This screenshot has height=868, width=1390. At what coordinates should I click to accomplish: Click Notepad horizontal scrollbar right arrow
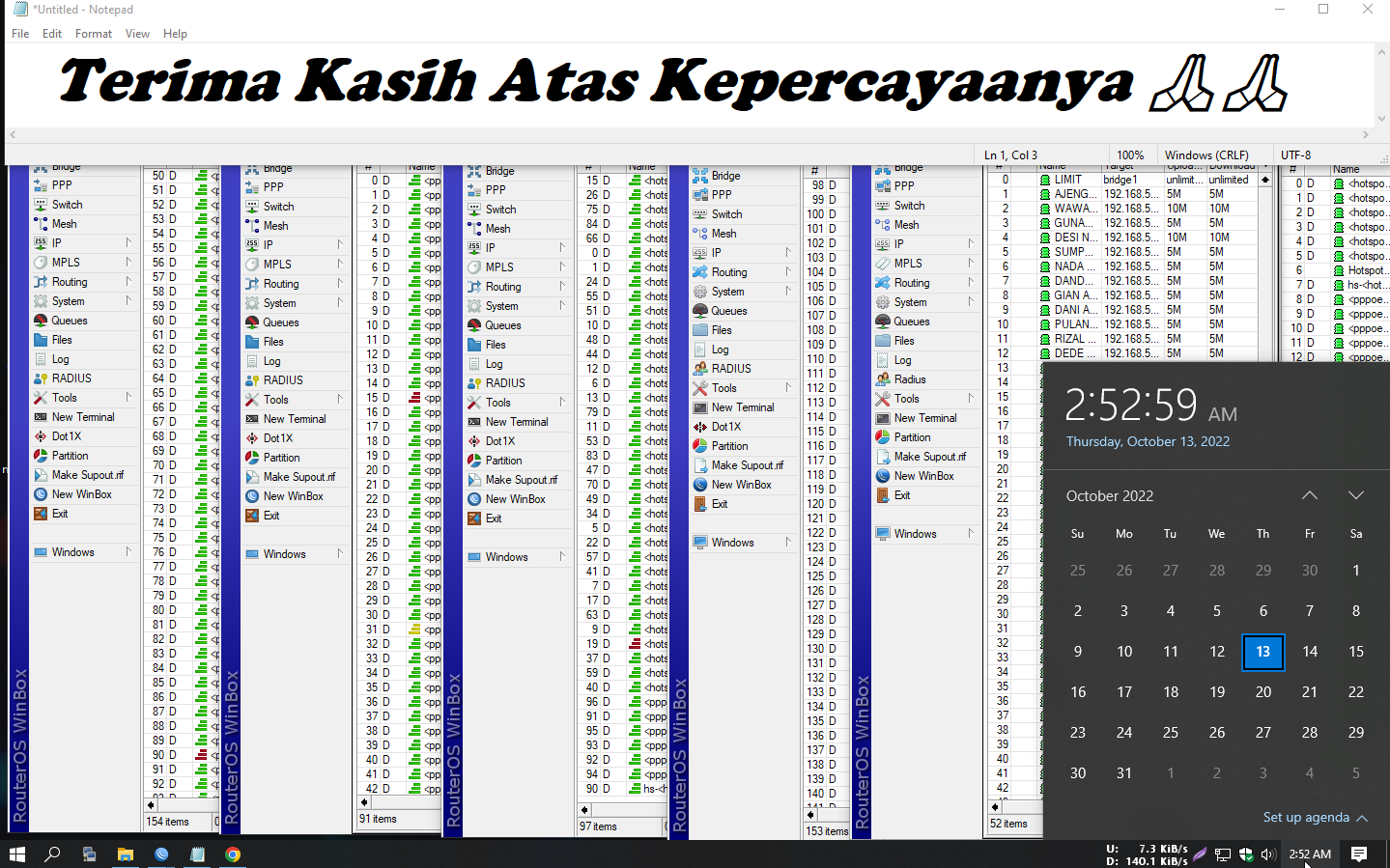(1366, 135)
